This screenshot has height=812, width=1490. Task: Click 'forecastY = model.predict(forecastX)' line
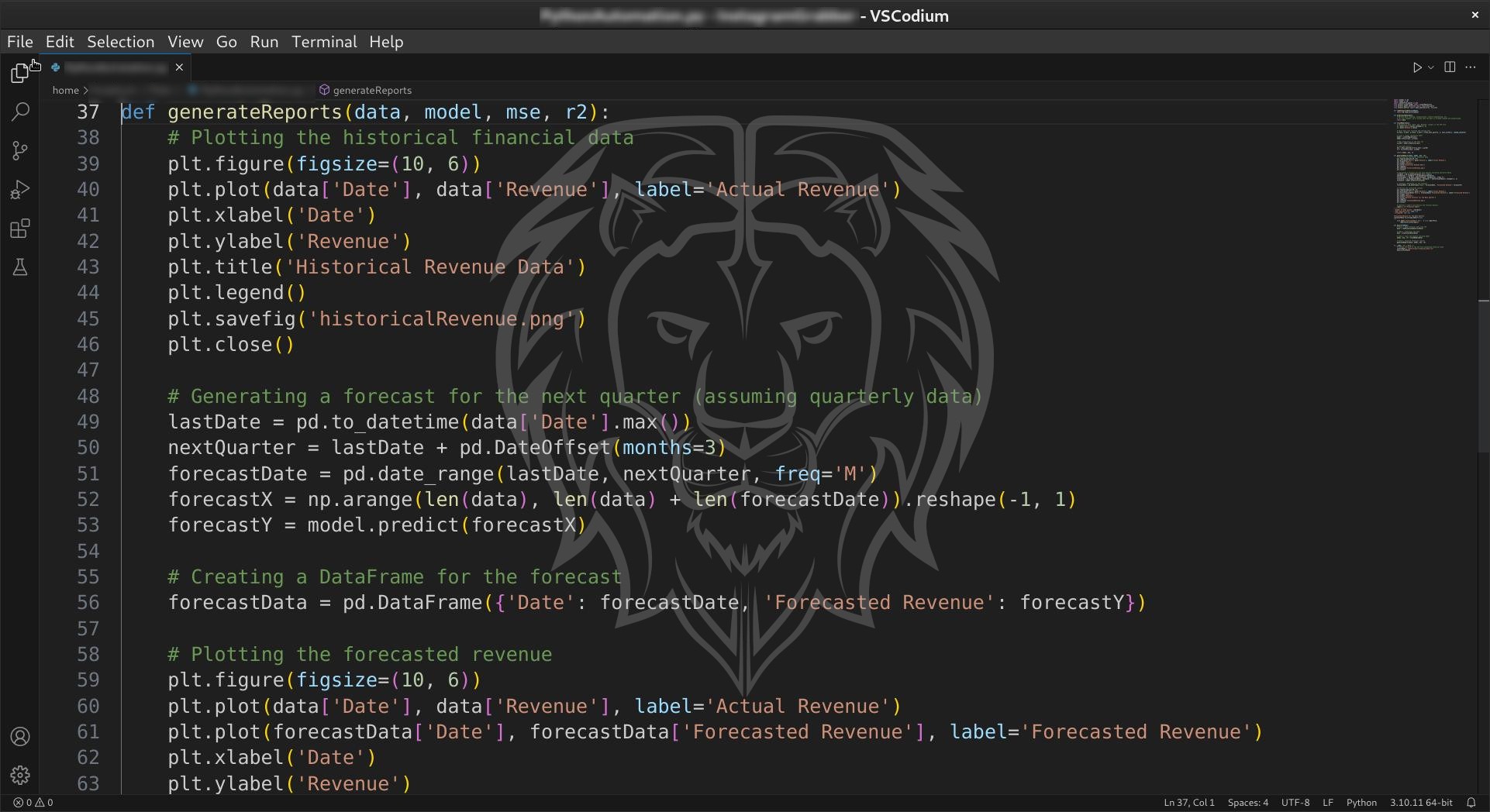[x=377, y=525]
